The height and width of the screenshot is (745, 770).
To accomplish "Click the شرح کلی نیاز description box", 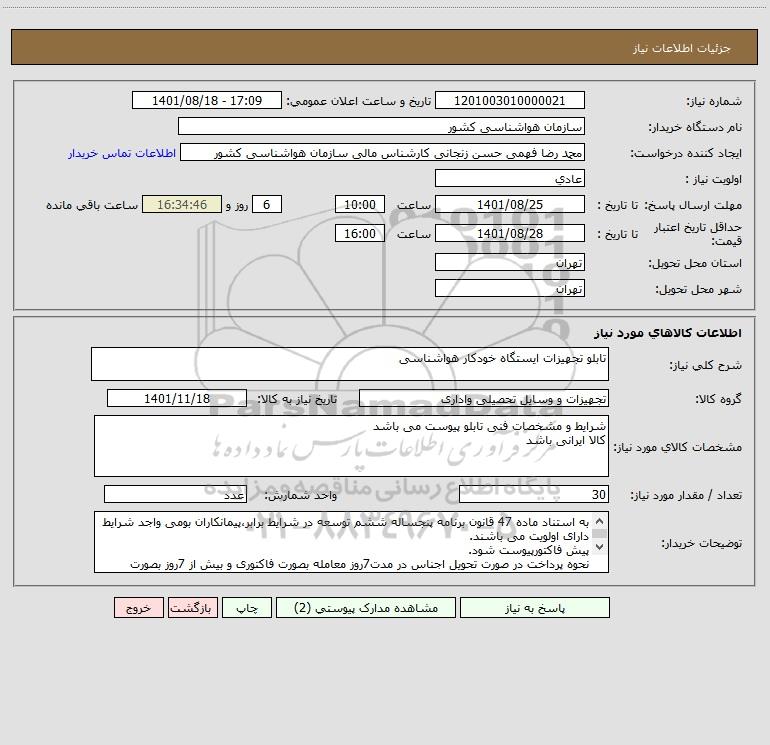I will [350, 364].
